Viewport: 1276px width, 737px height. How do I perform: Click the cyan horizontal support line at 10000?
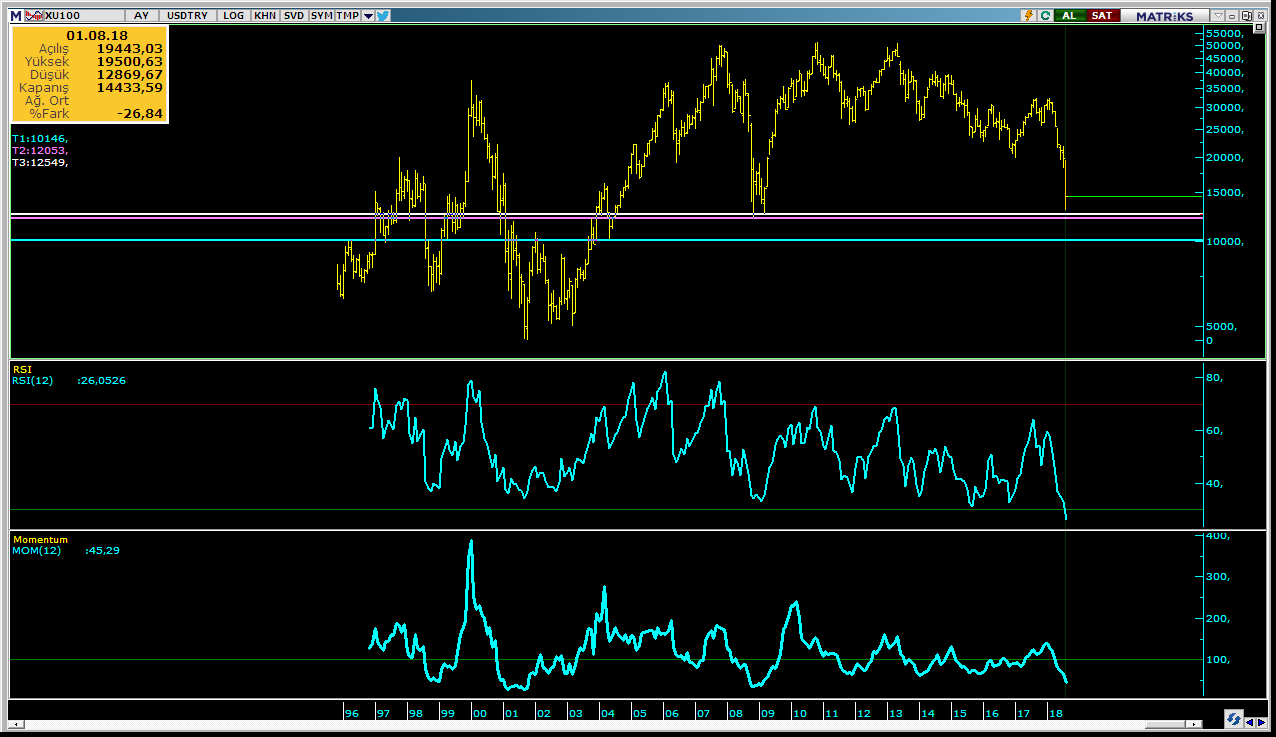coord(605,240)
